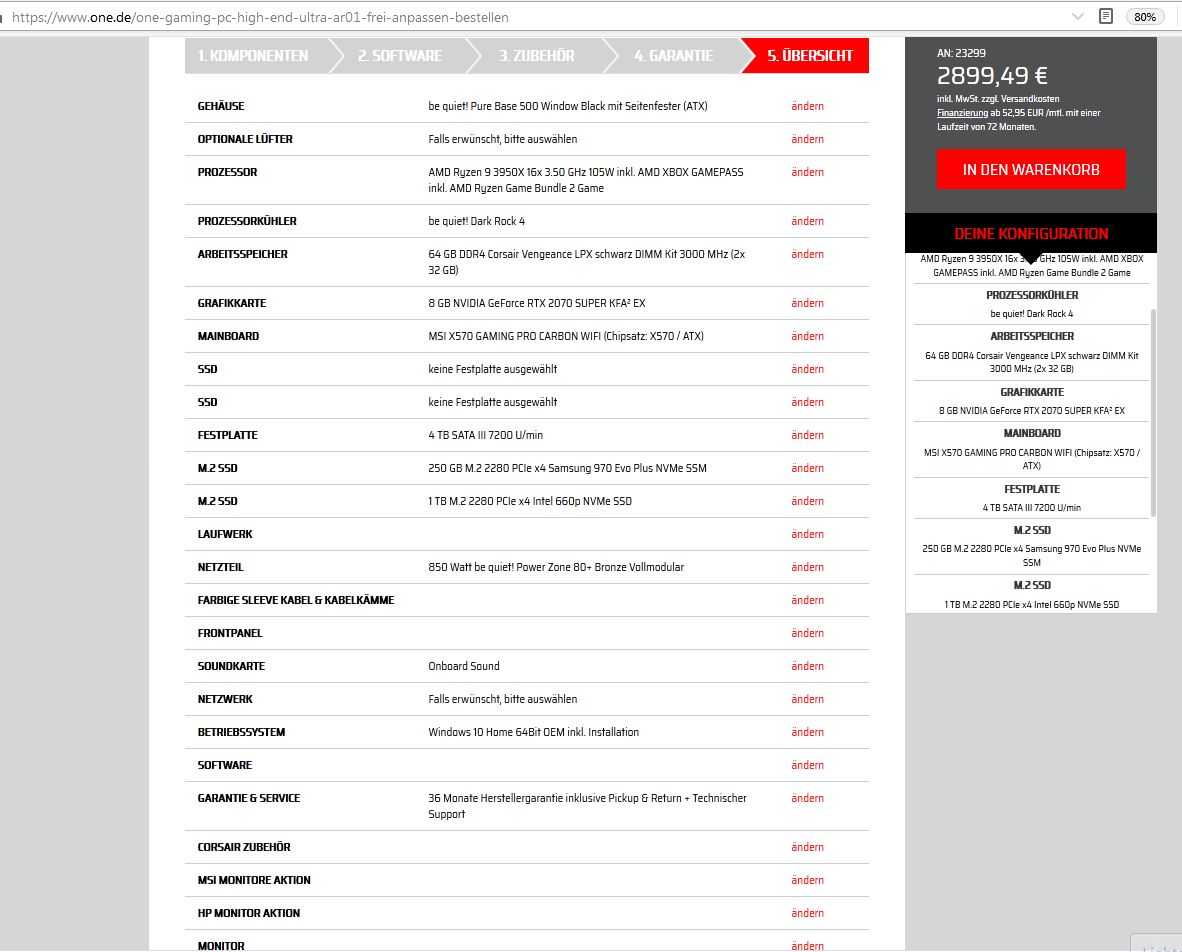1182x952 pixels.
Task: Go to step 1. Komponenten tab
Action: click(253, 56)
